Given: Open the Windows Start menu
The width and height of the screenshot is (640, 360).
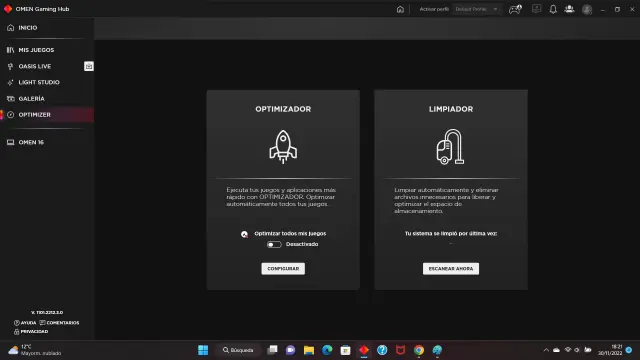Looking at the screenshot, I should pos(203,350).
